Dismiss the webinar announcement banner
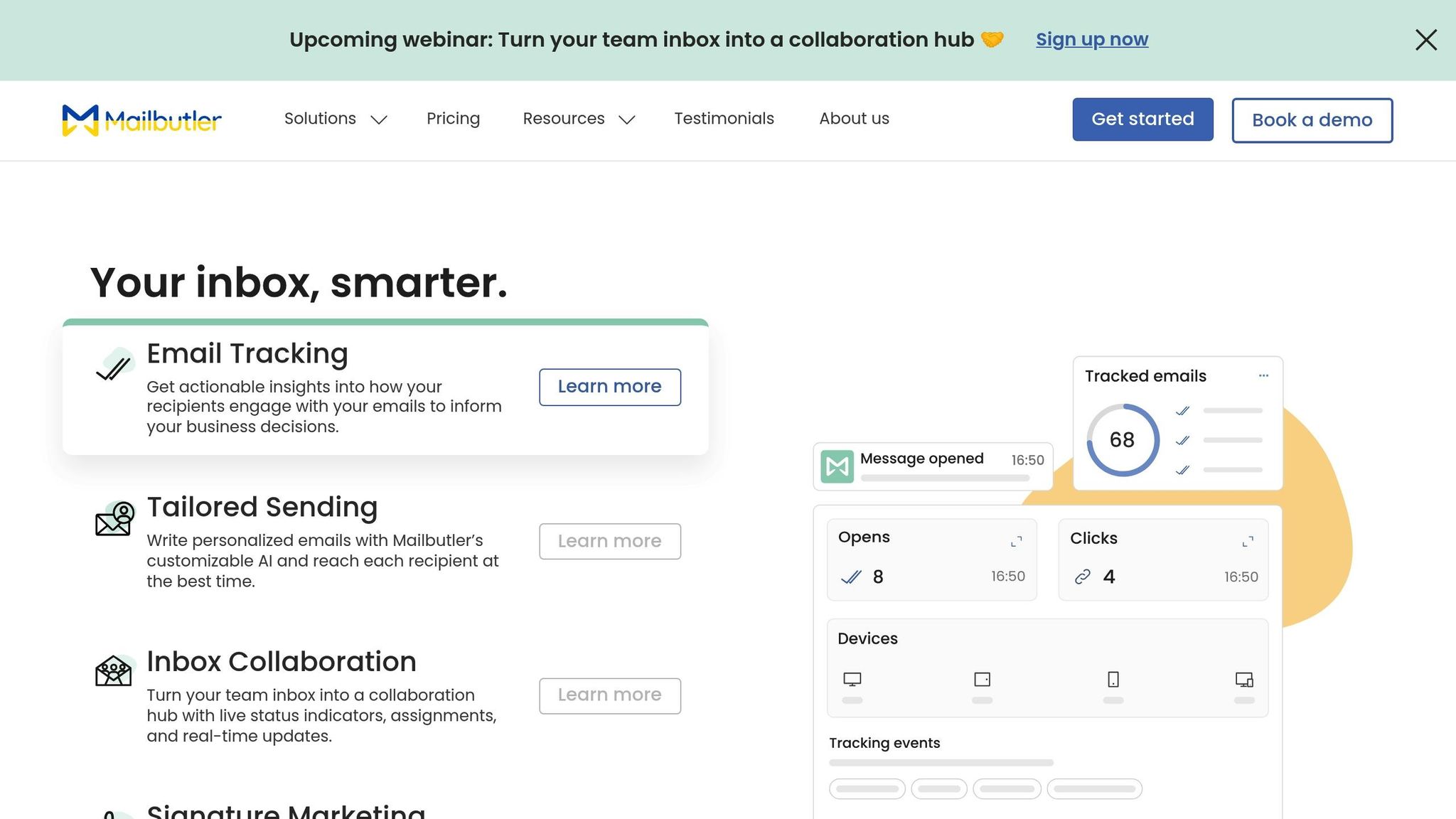This screenshot has height=819, width=1456. pyautogui.click(x=1426, y=40)
